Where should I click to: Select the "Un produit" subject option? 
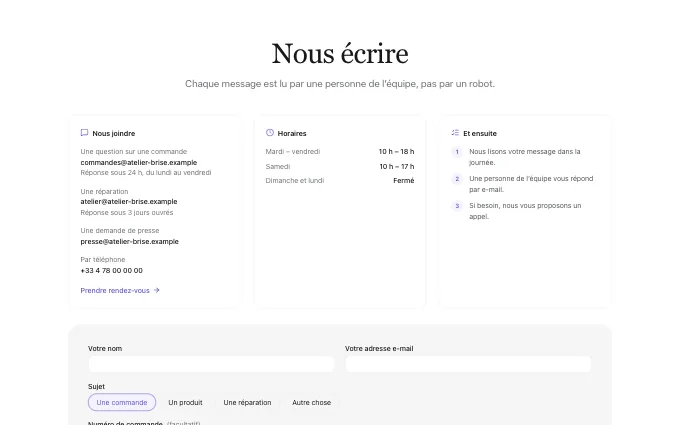(185, 402)
